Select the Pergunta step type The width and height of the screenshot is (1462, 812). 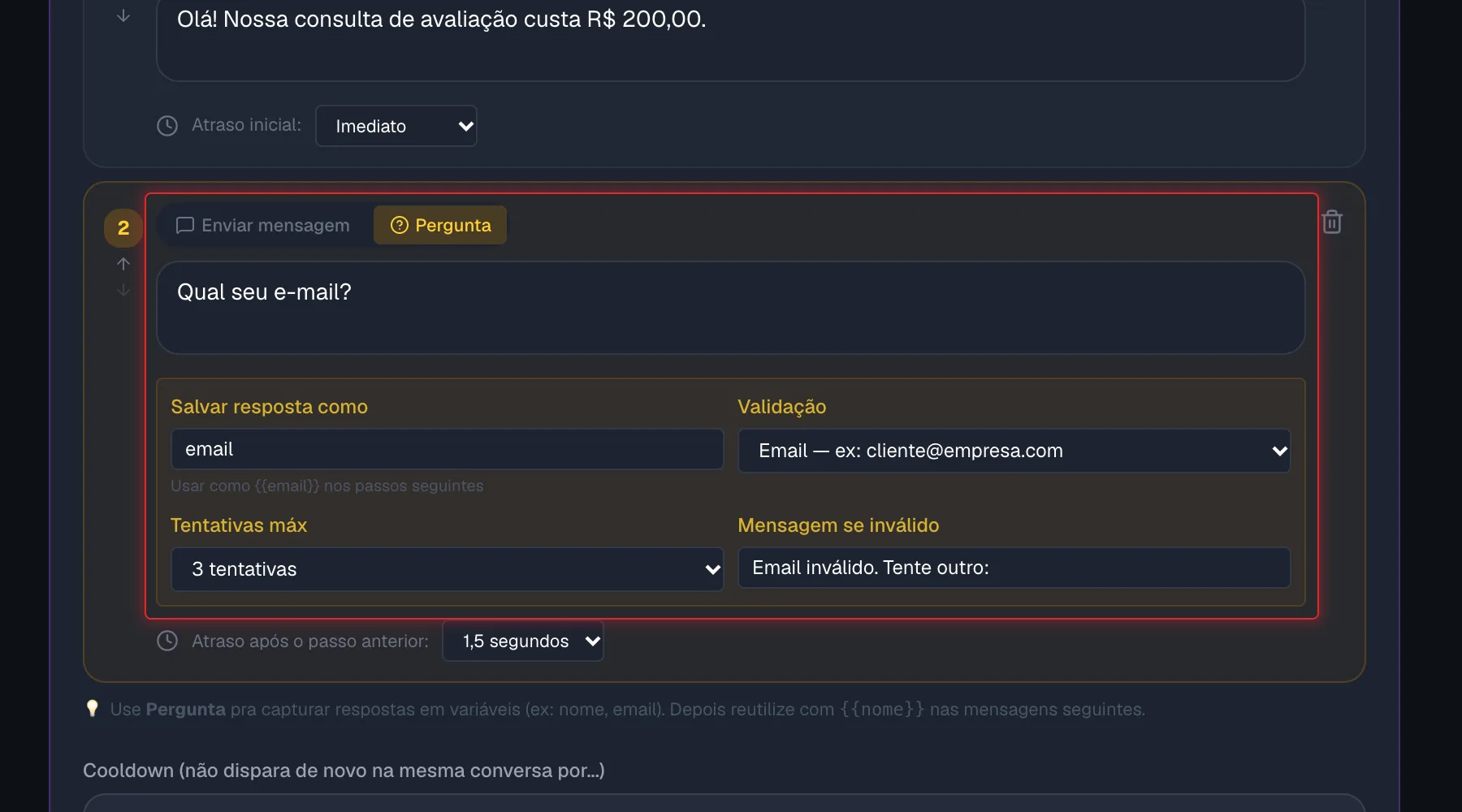pos(440,225)
